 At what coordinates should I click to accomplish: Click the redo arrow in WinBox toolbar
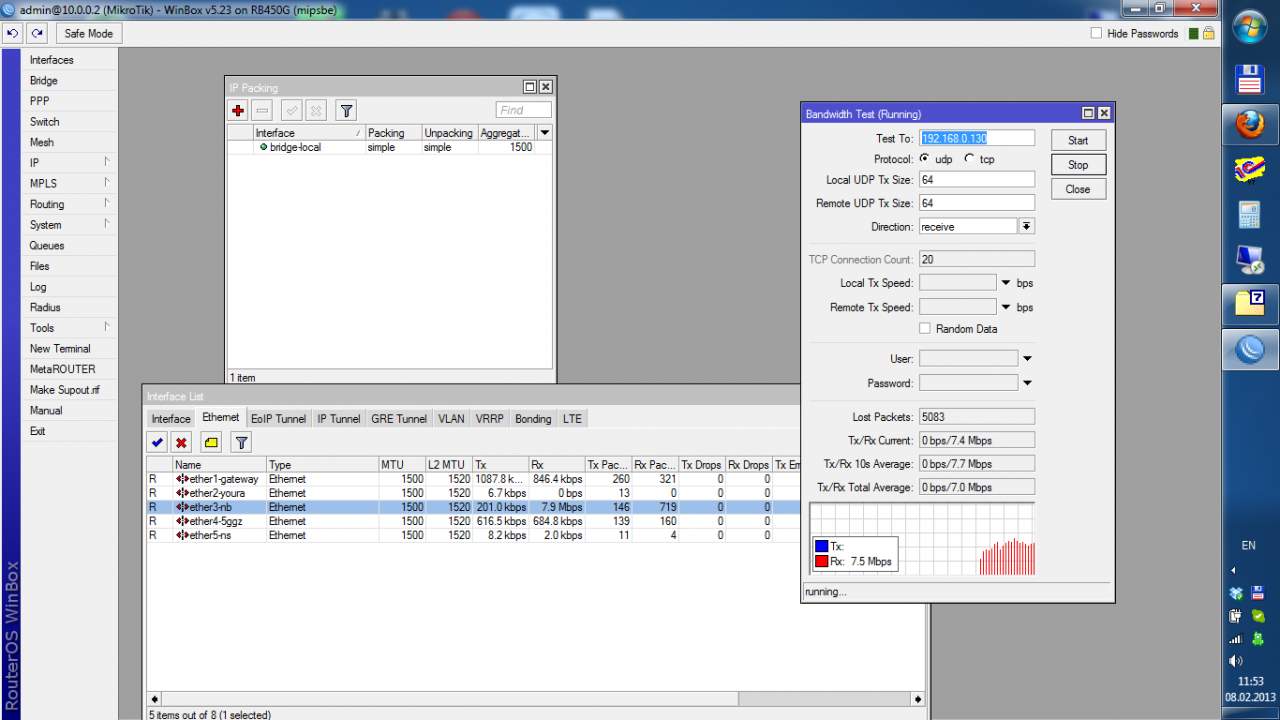37,33
